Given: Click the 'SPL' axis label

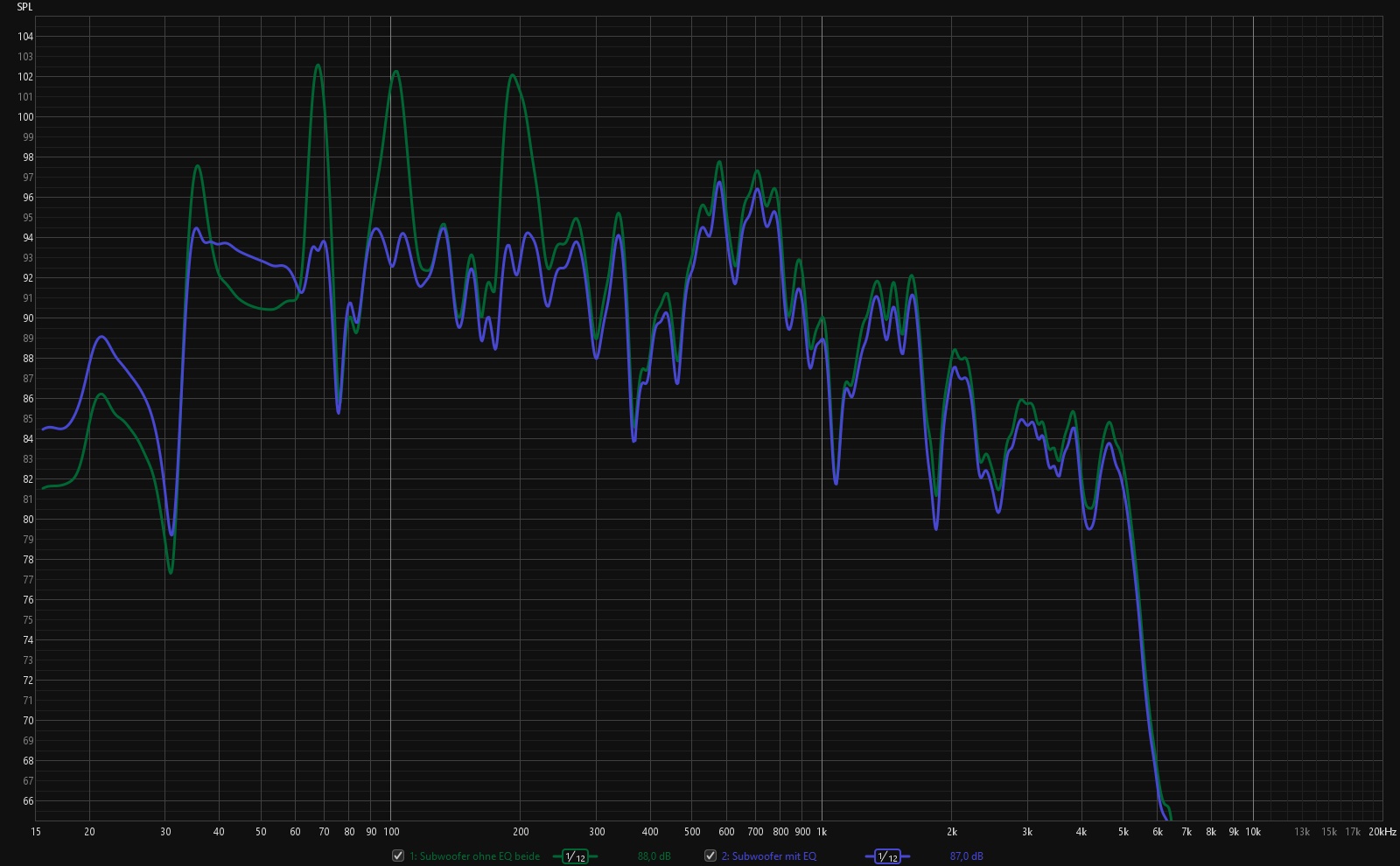Looking at the screenshot, I should coord(24,7).
